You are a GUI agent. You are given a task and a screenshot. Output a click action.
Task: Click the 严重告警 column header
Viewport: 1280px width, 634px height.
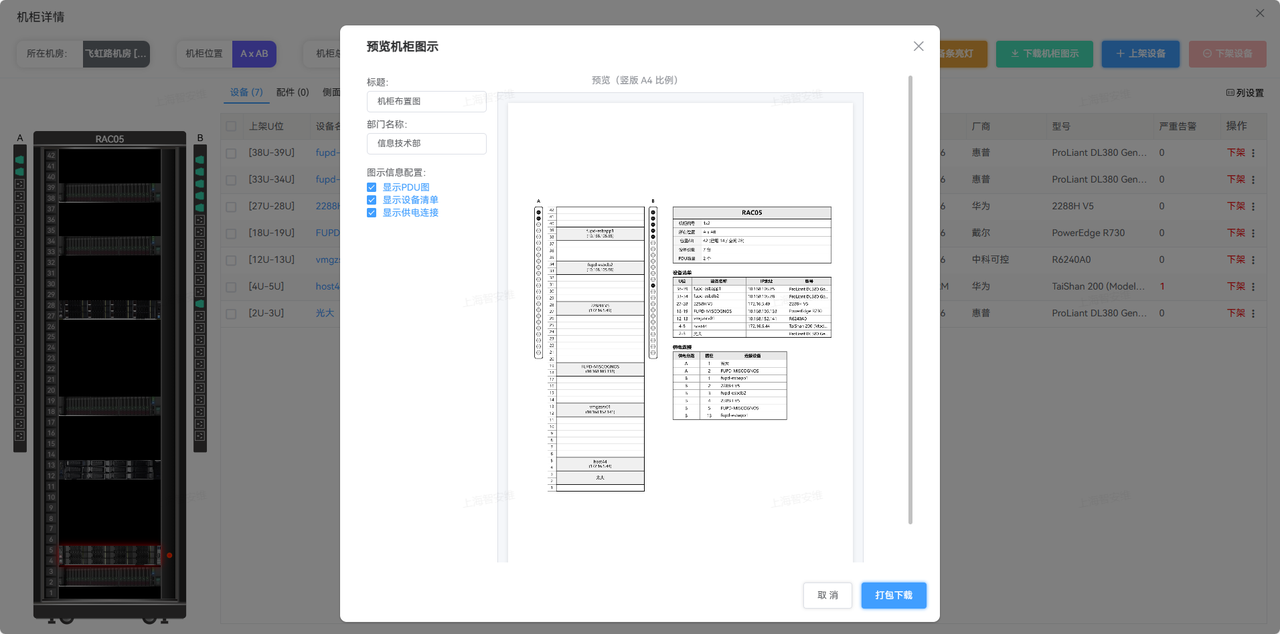click(x=1178, y=127)
